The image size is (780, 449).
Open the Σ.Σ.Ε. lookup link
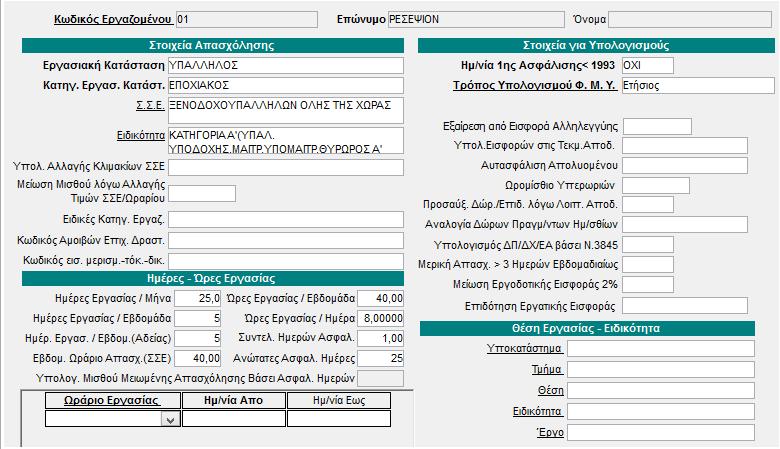pyautogui.click(x=150, y=105)
